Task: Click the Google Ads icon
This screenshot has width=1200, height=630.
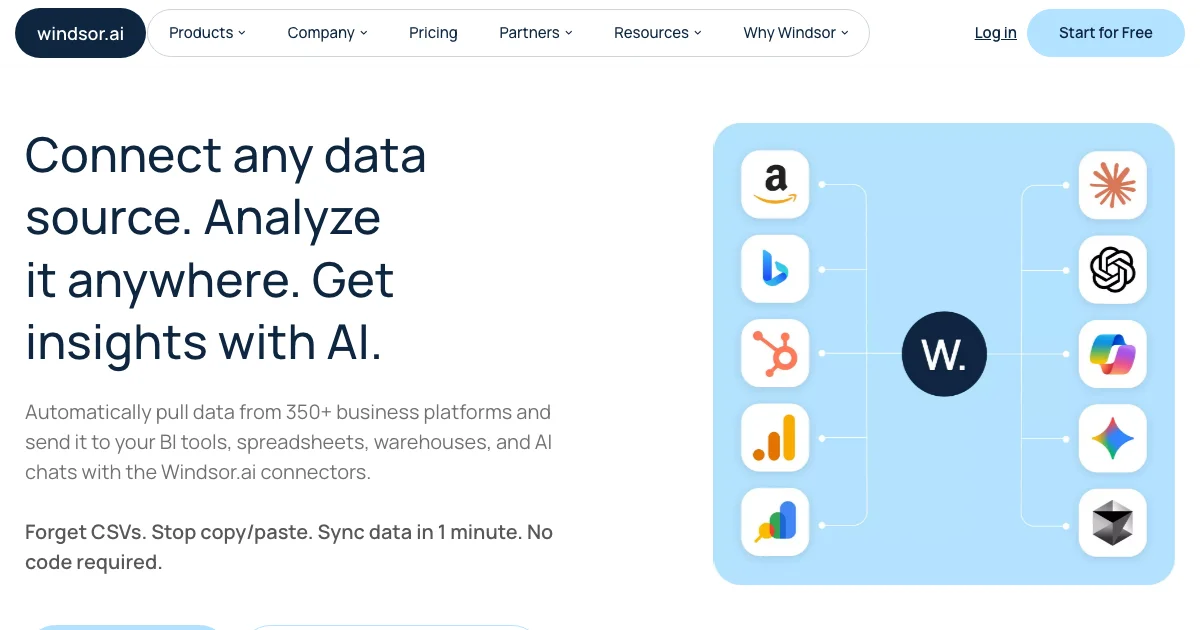Action: coord(775,521)
